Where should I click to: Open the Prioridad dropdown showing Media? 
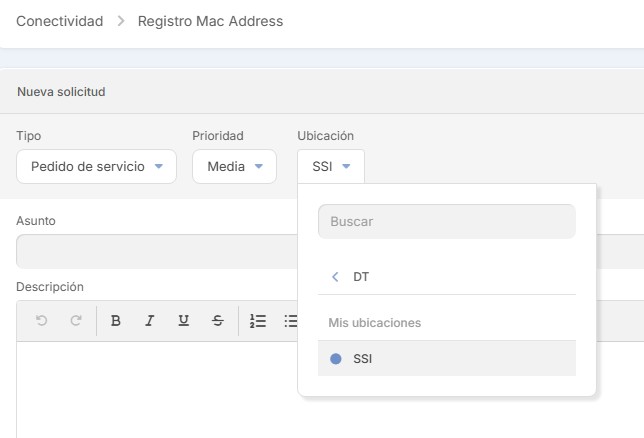point(234,167)
